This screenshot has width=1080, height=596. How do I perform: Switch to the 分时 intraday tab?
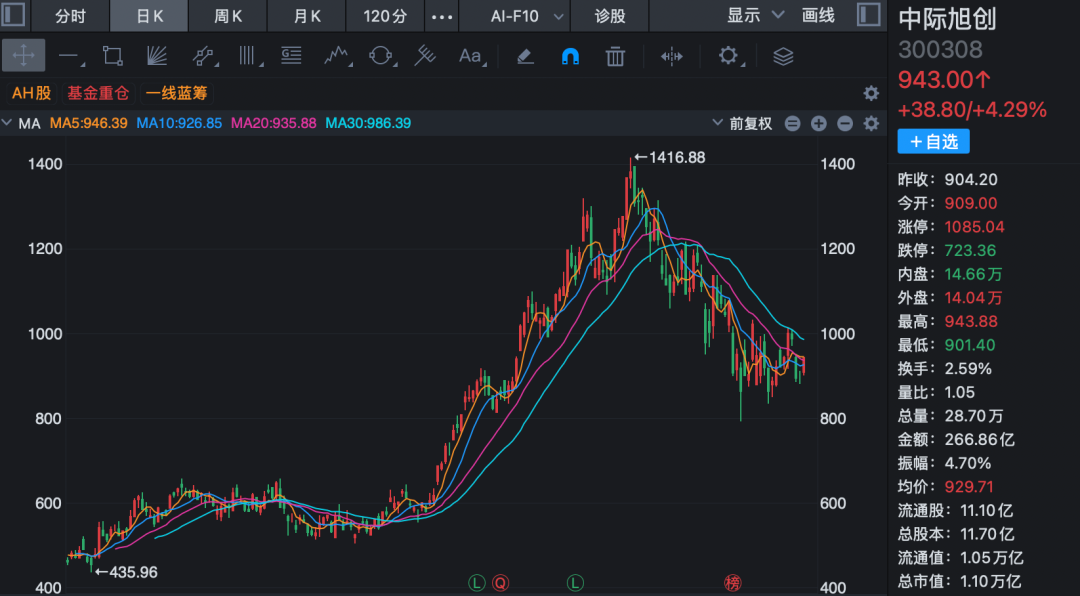coord(70,16)
